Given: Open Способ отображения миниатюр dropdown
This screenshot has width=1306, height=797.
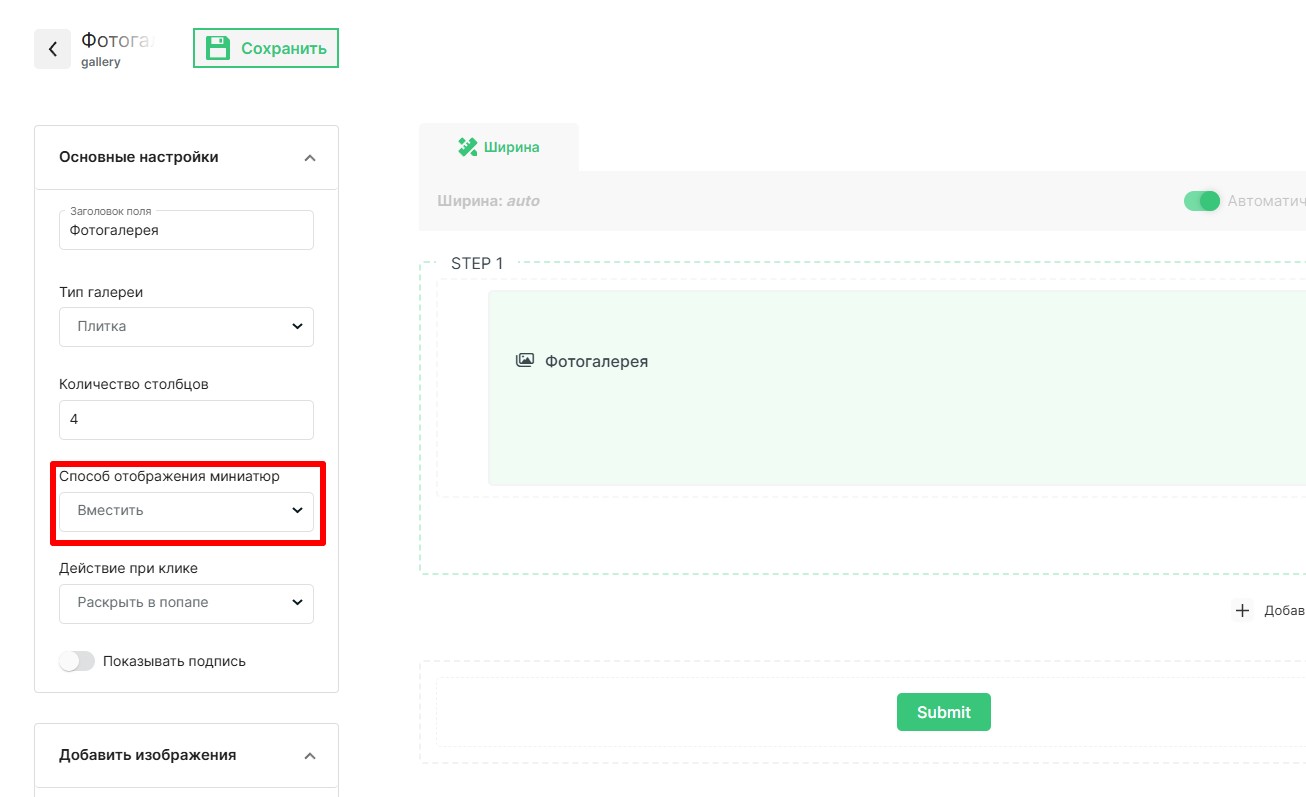Looking at the screenshot, I should click(186, 511).
